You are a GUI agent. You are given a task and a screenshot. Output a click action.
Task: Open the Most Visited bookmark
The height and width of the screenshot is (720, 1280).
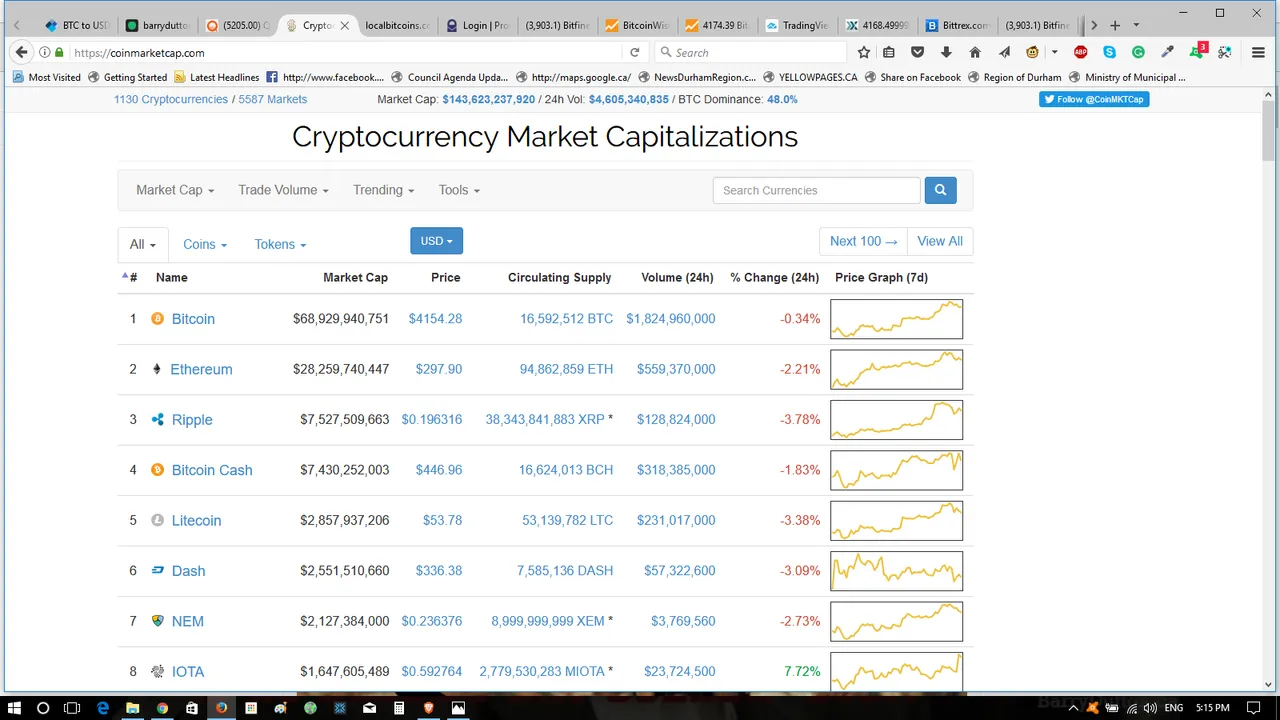click(x=46, y=77)
